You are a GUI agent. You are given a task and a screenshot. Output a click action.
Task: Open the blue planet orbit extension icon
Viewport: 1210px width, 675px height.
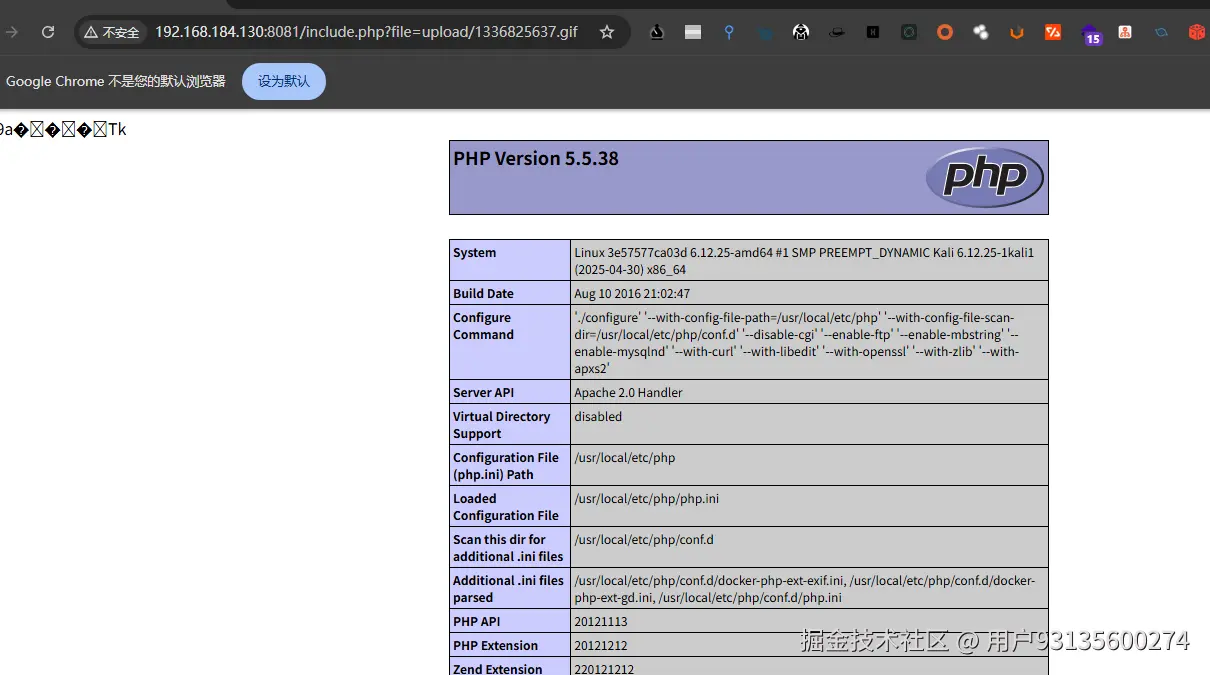click(x=1161, y=32)
